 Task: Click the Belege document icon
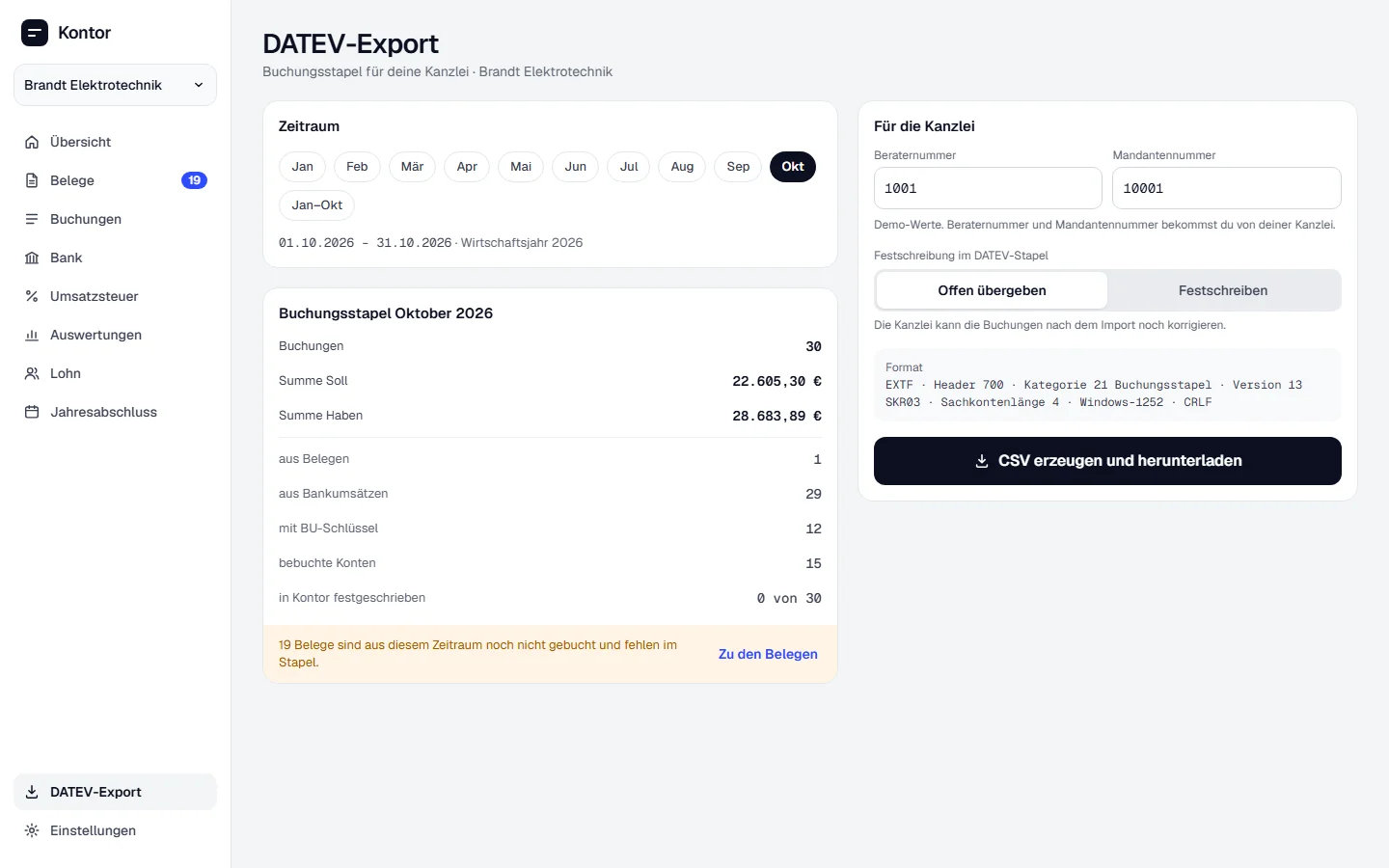pos(32,180)
